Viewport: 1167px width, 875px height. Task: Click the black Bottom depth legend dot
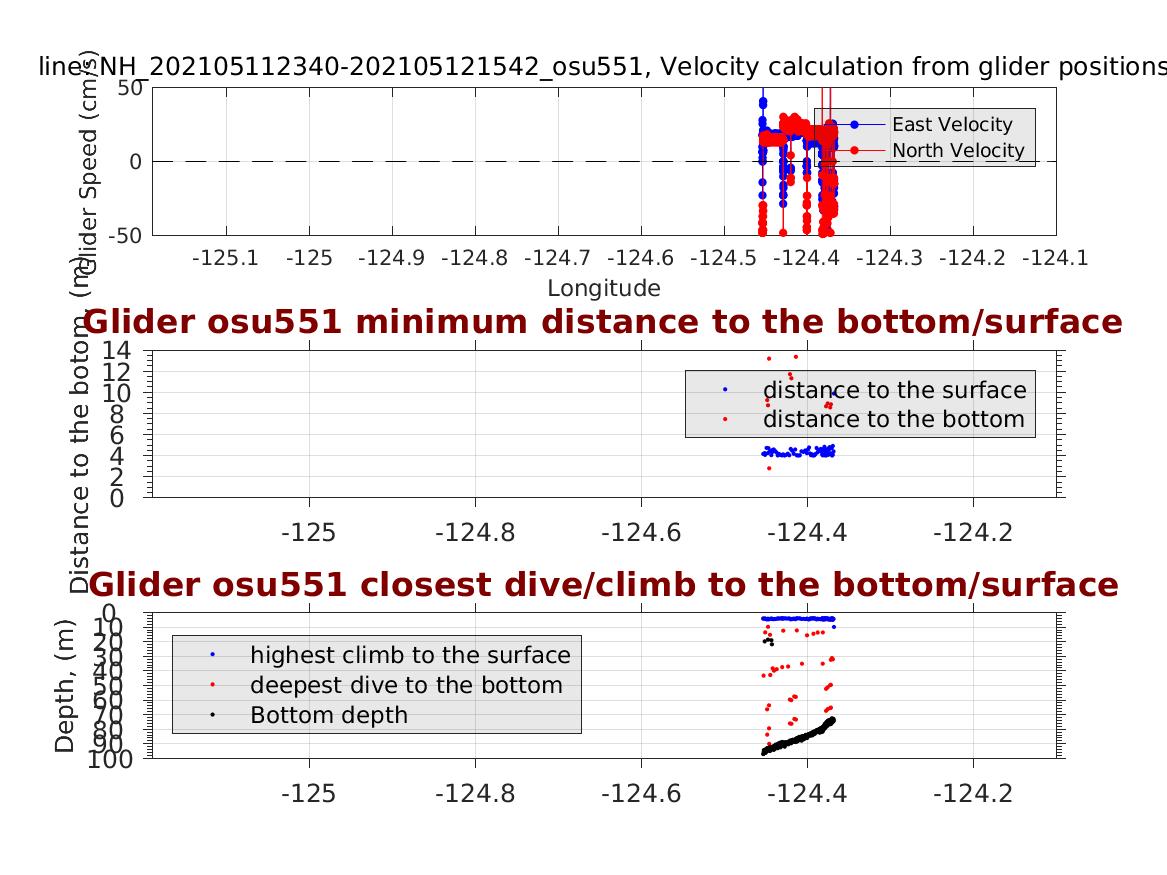pos(213,715)
